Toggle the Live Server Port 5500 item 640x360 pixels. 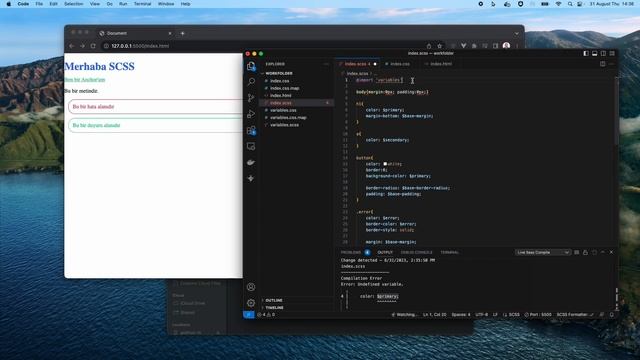tap(538, 315)
